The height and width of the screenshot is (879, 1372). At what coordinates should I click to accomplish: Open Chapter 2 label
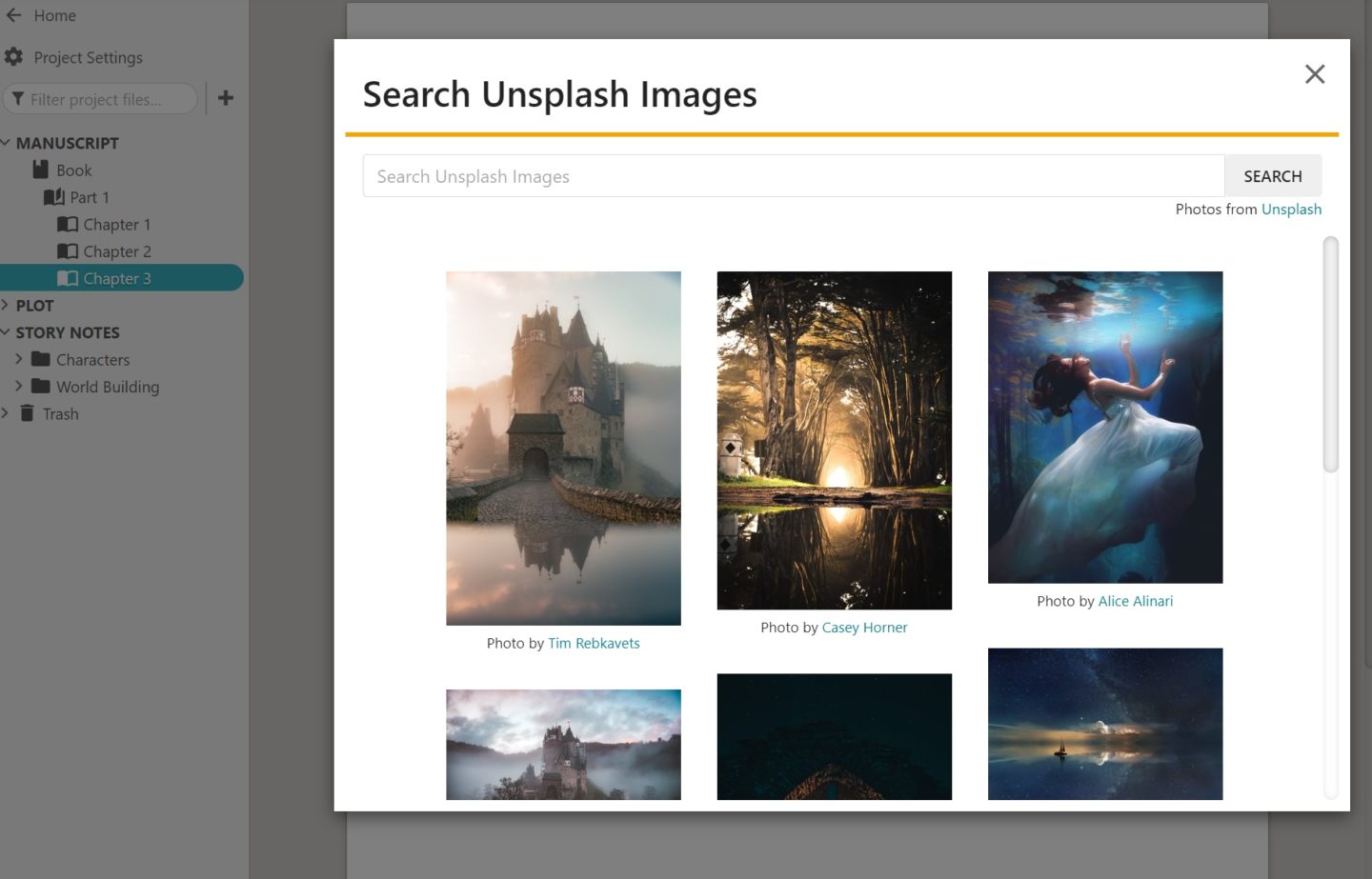117,251
